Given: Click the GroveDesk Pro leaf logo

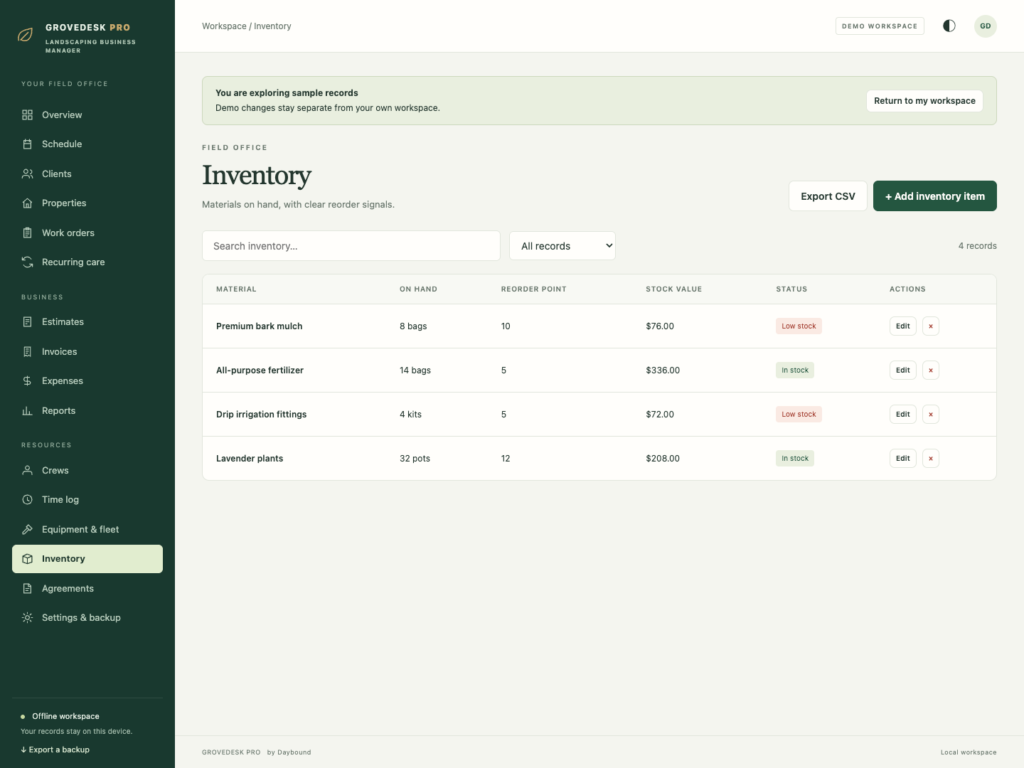Looking at the screenshot, I should click(25, 35).
